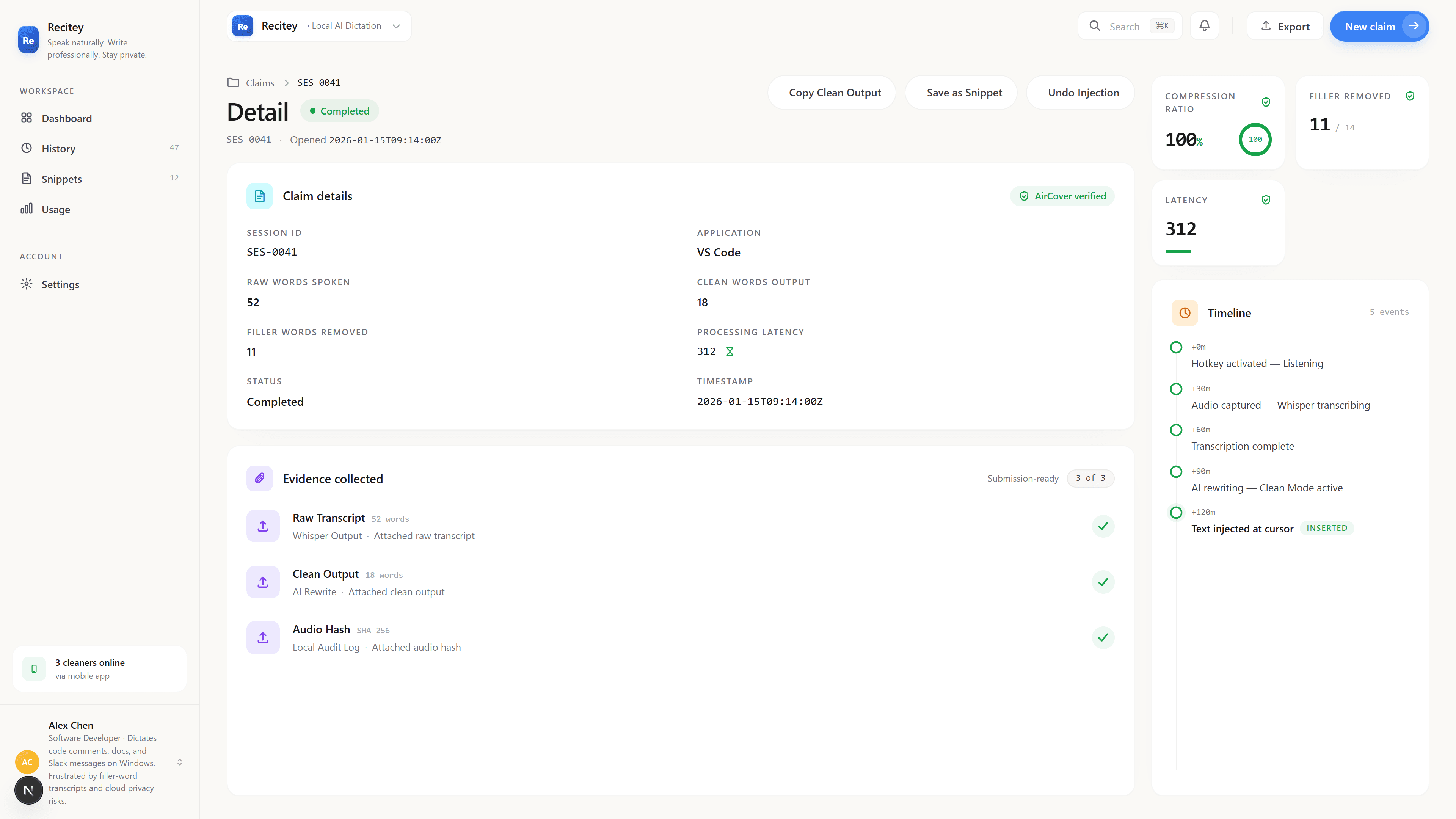Open History in the sidebar
The width and height of the screenshot is (1456, 819).
(59, 149)
